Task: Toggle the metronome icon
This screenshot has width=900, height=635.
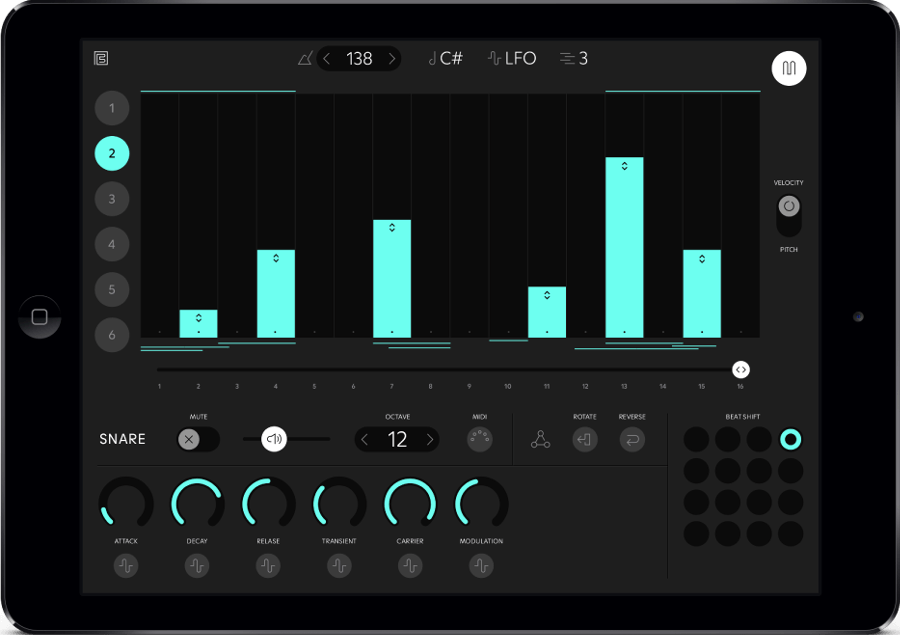Action: coord(305,59)
